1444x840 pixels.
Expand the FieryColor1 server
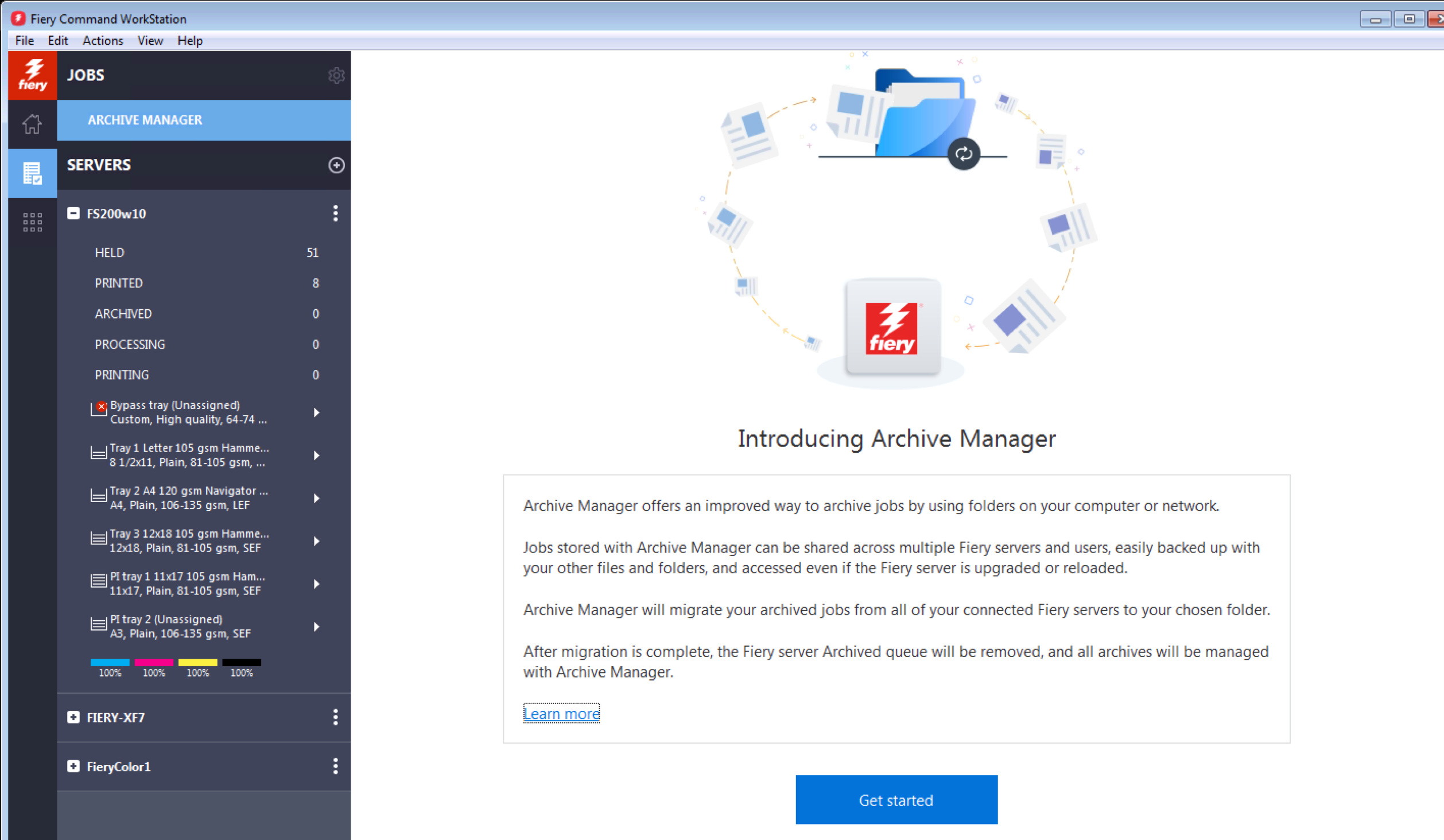click(x=73, y=766)
